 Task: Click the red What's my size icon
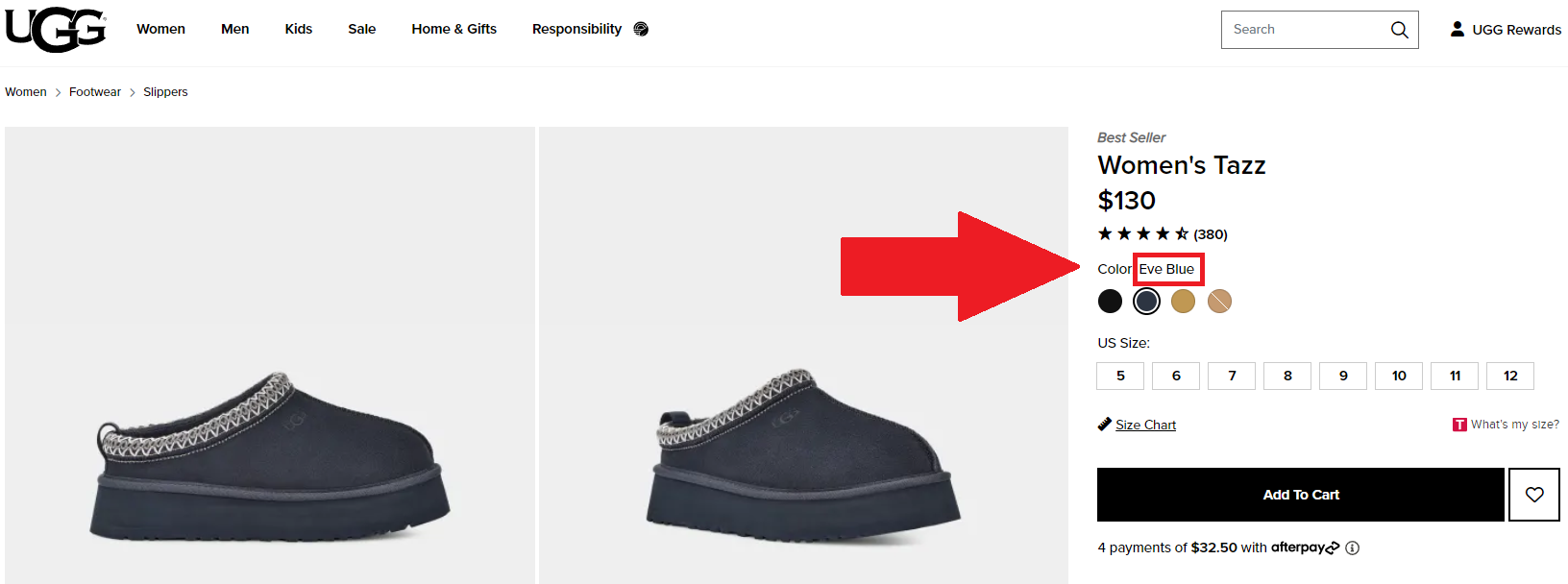point(1459,425)
